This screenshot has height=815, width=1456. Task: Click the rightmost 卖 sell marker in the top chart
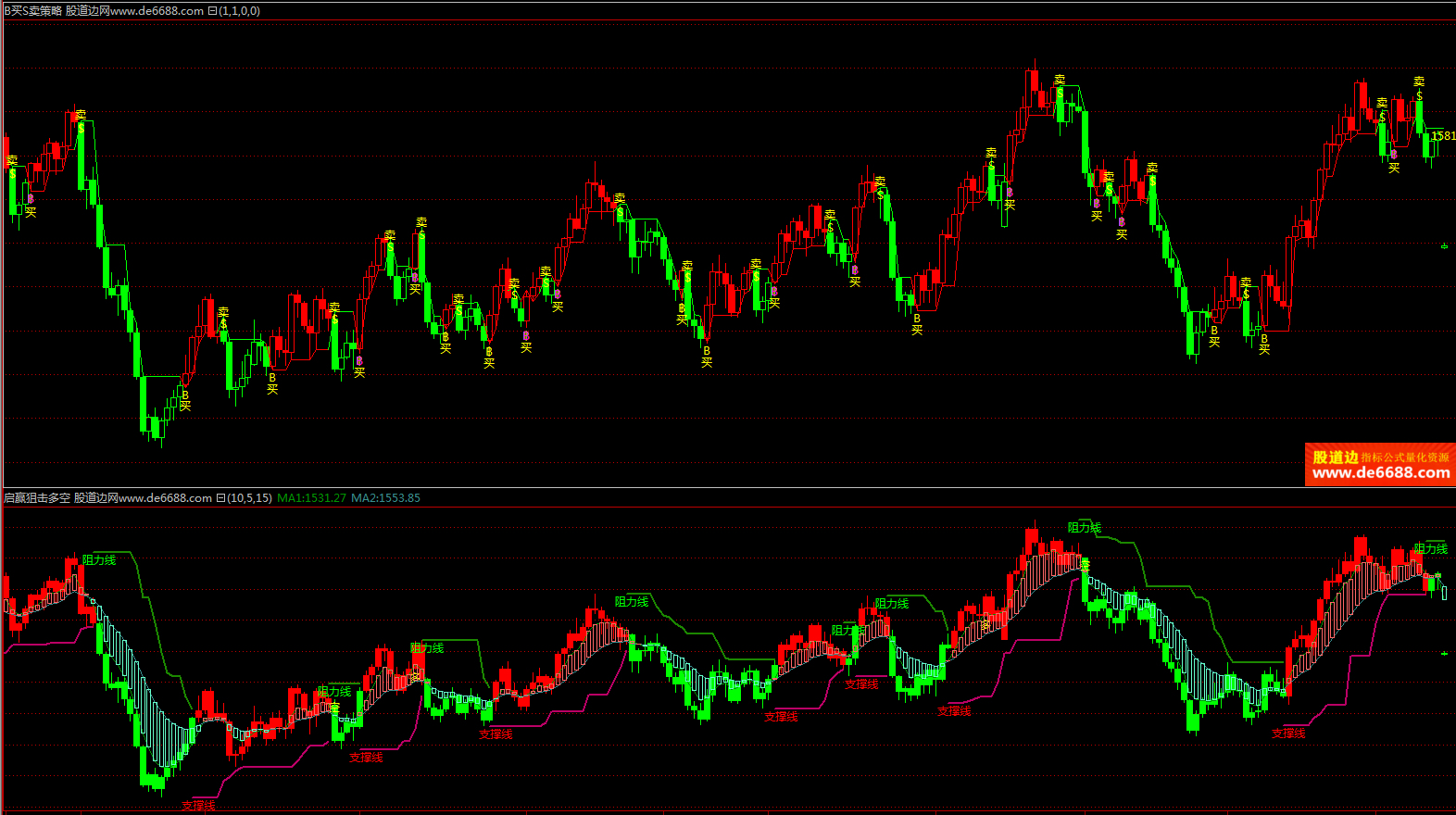point(1419,82)
